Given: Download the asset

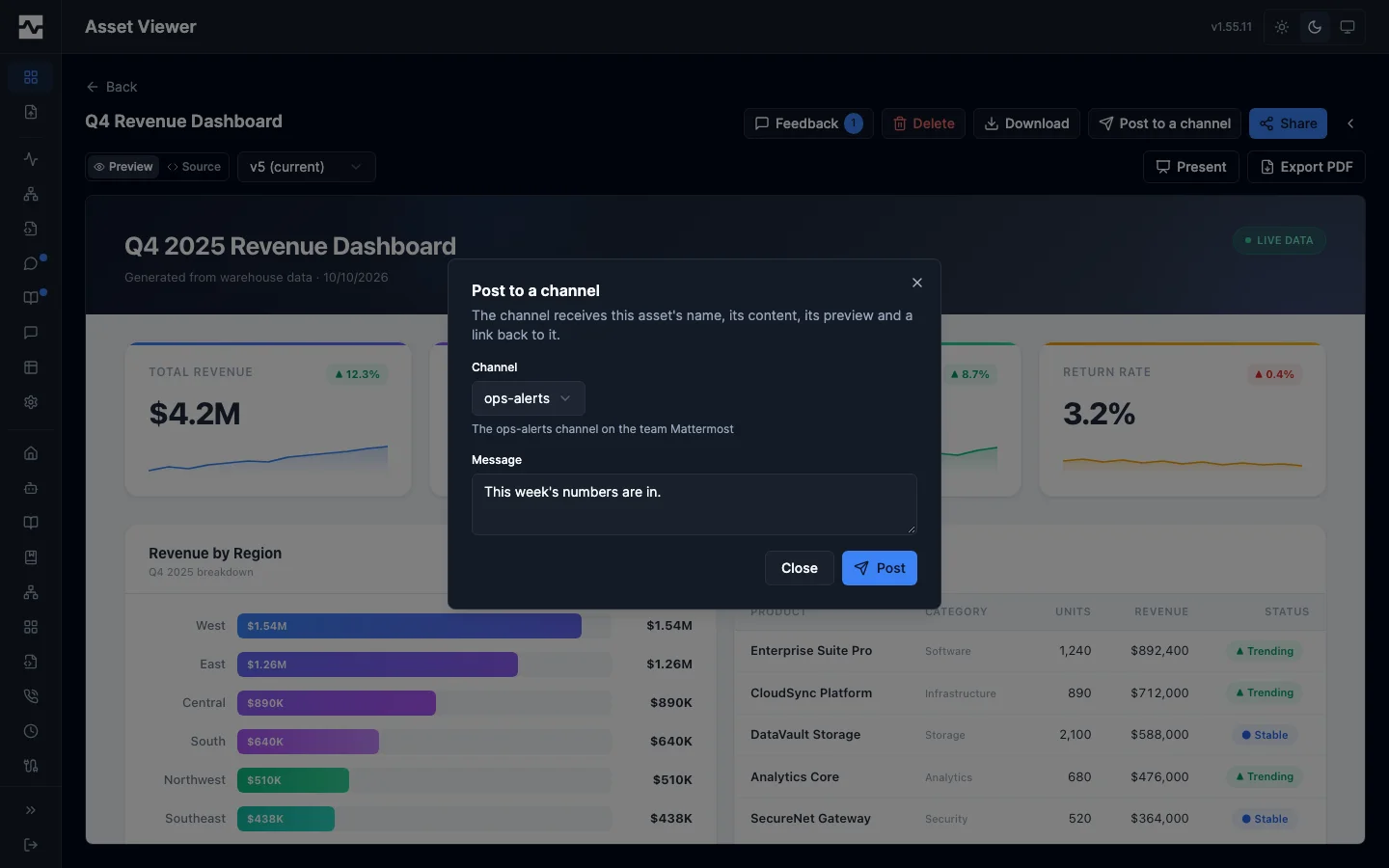Looking at the screenshot, I should click(1026, 123).
